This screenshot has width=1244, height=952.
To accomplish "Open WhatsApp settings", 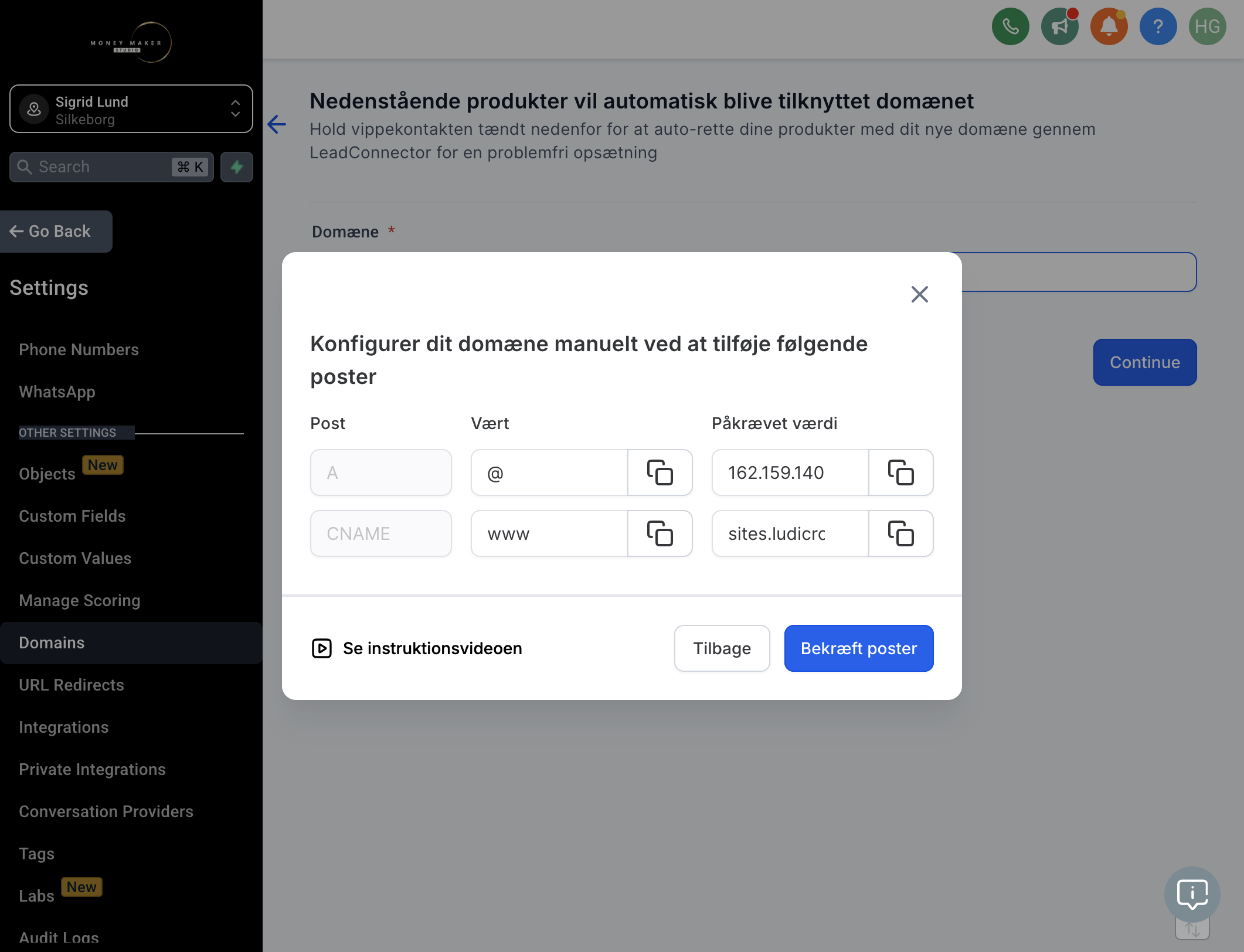I will [57, 392].
